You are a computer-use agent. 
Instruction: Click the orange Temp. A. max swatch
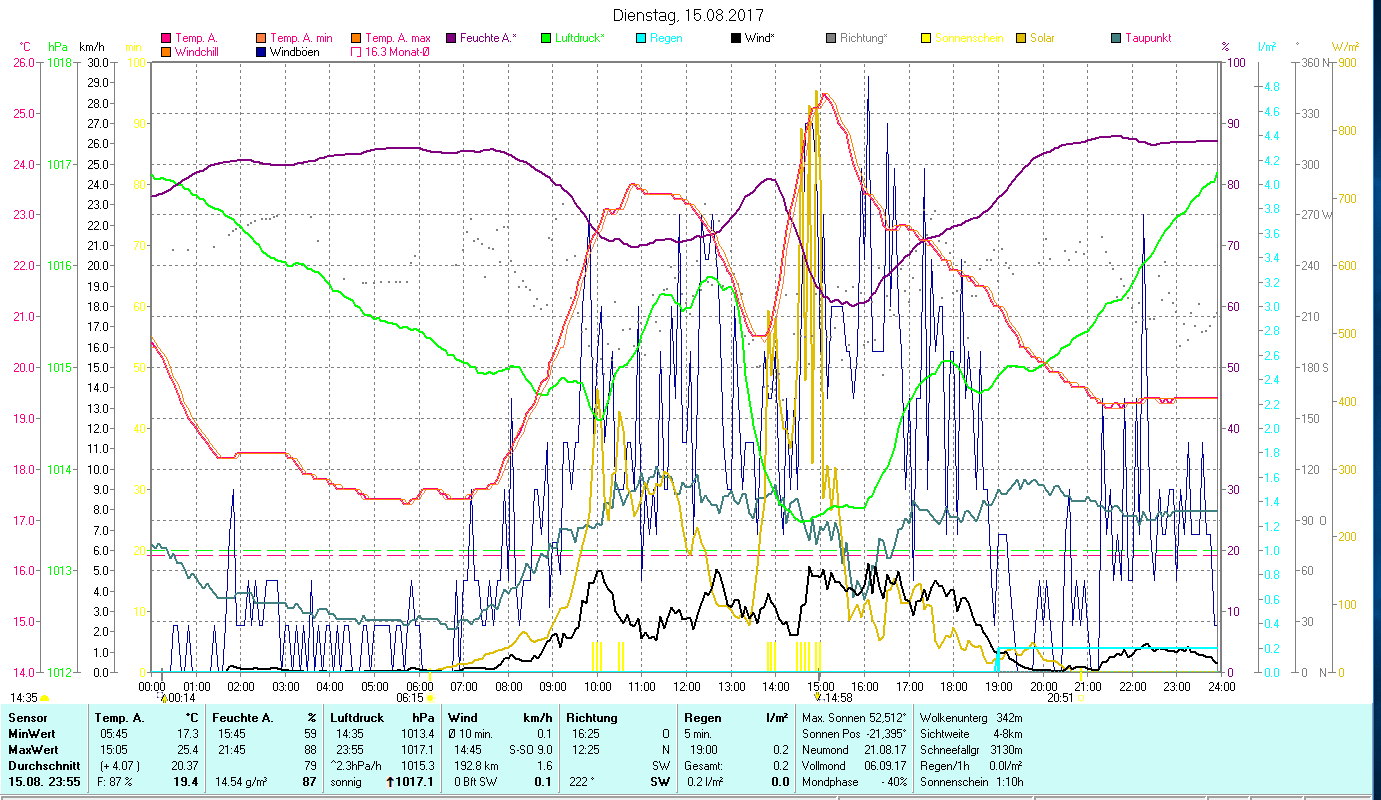click(x=356, y=38)
